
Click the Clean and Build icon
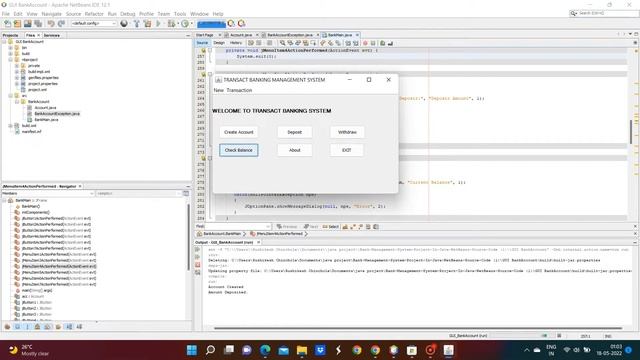(147, 24)
